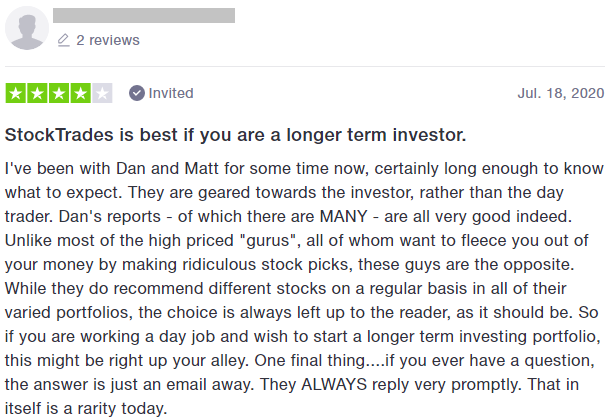Click the fourth green rating star

pyautogui.click(x=80, y=94)
